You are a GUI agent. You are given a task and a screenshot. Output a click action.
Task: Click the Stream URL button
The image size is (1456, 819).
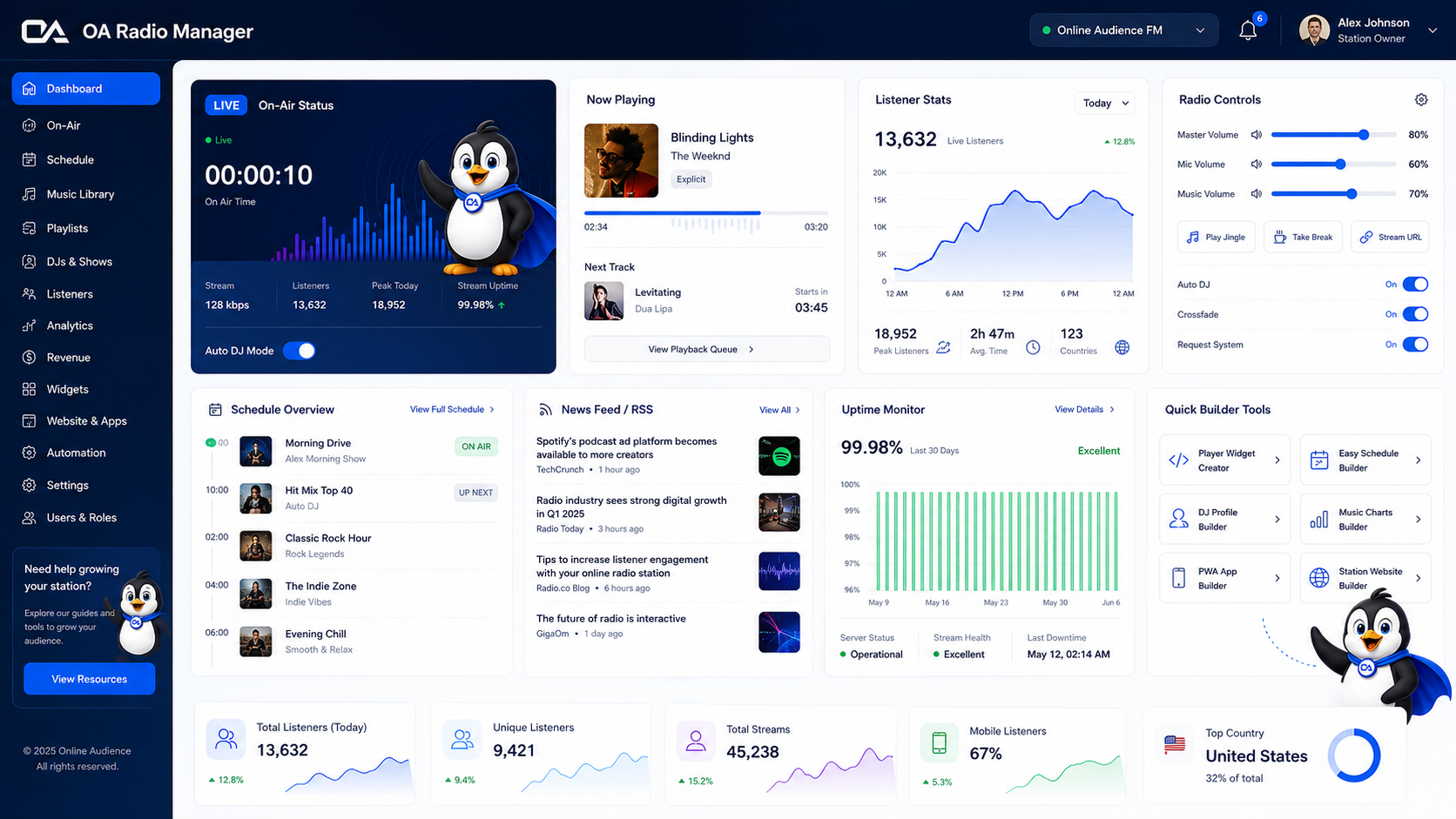coord(1391,237)
